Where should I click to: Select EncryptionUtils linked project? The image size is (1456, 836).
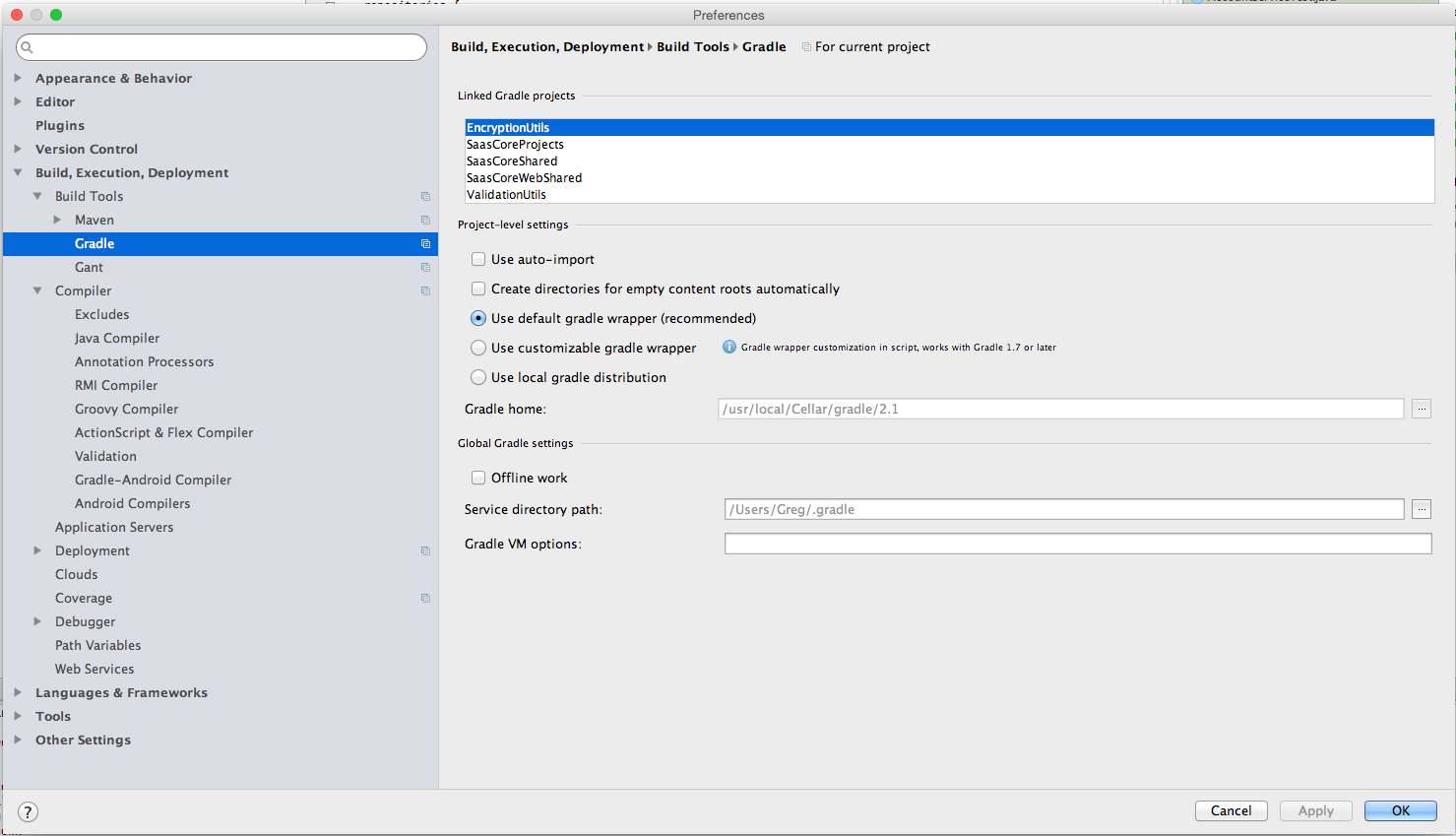coord(950,127)
